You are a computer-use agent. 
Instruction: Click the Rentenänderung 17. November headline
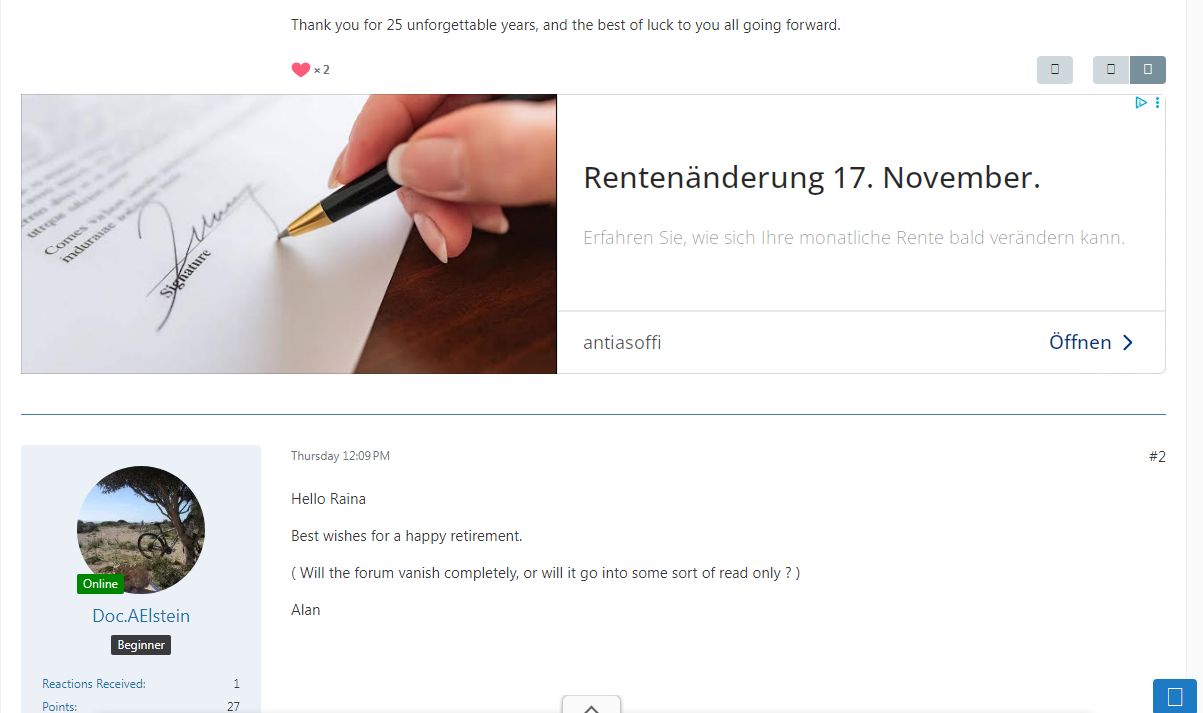[x=812, y=178]
